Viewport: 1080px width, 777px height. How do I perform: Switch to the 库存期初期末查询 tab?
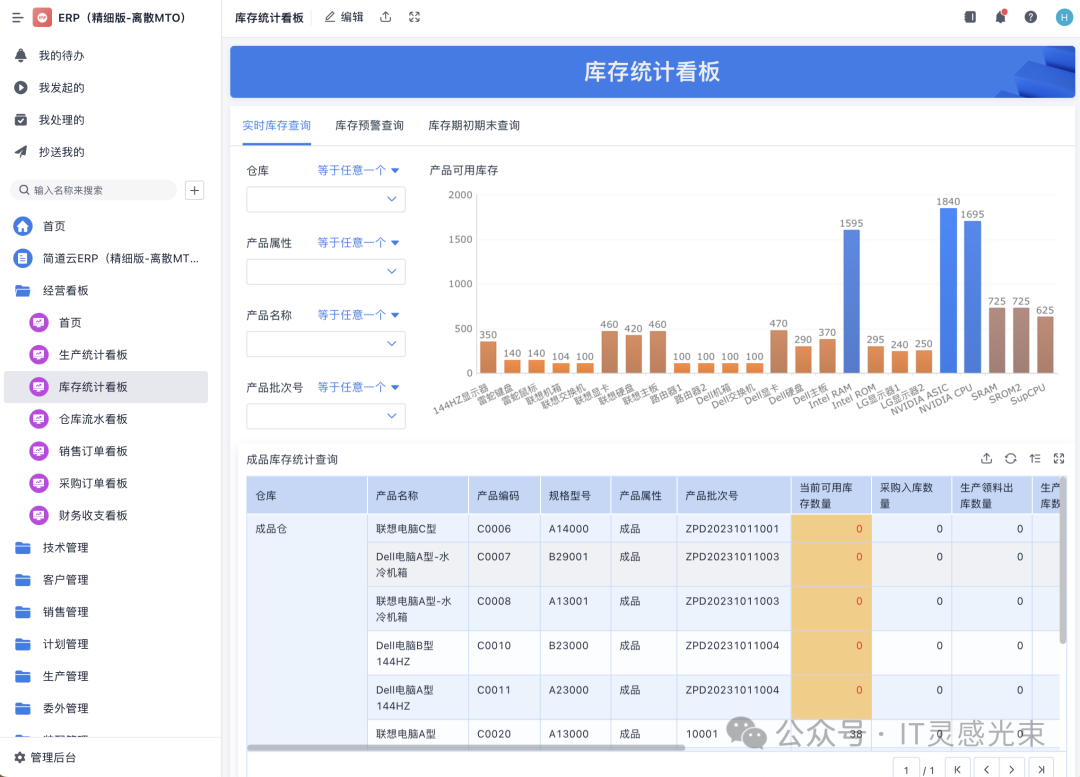[x=474, y=126]
